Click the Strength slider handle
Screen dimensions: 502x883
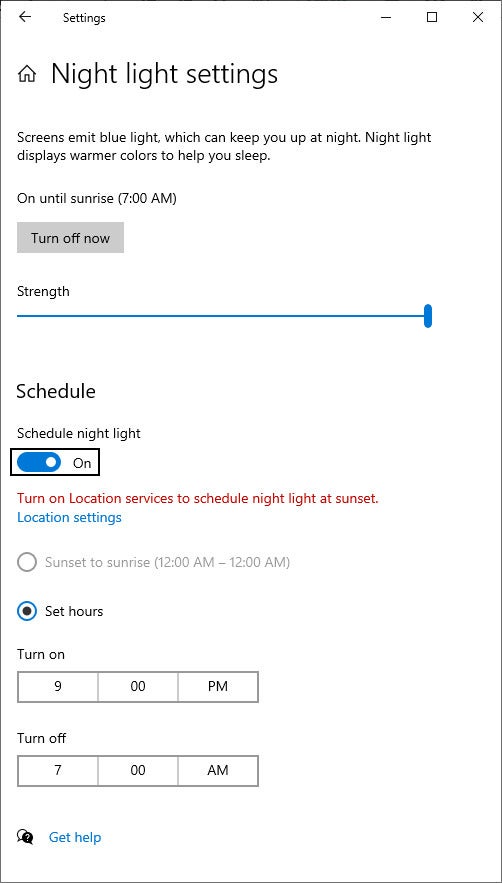(428, 315)
